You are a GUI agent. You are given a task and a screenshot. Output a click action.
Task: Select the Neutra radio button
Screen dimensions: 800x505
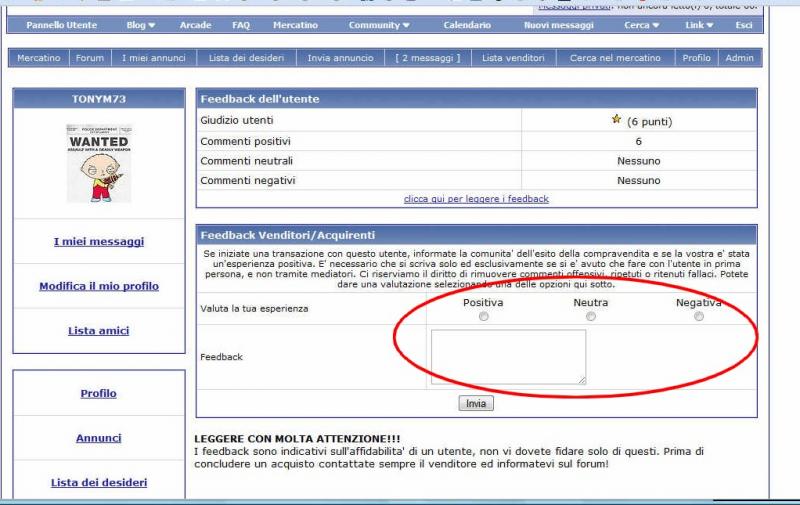pos(591,317)
